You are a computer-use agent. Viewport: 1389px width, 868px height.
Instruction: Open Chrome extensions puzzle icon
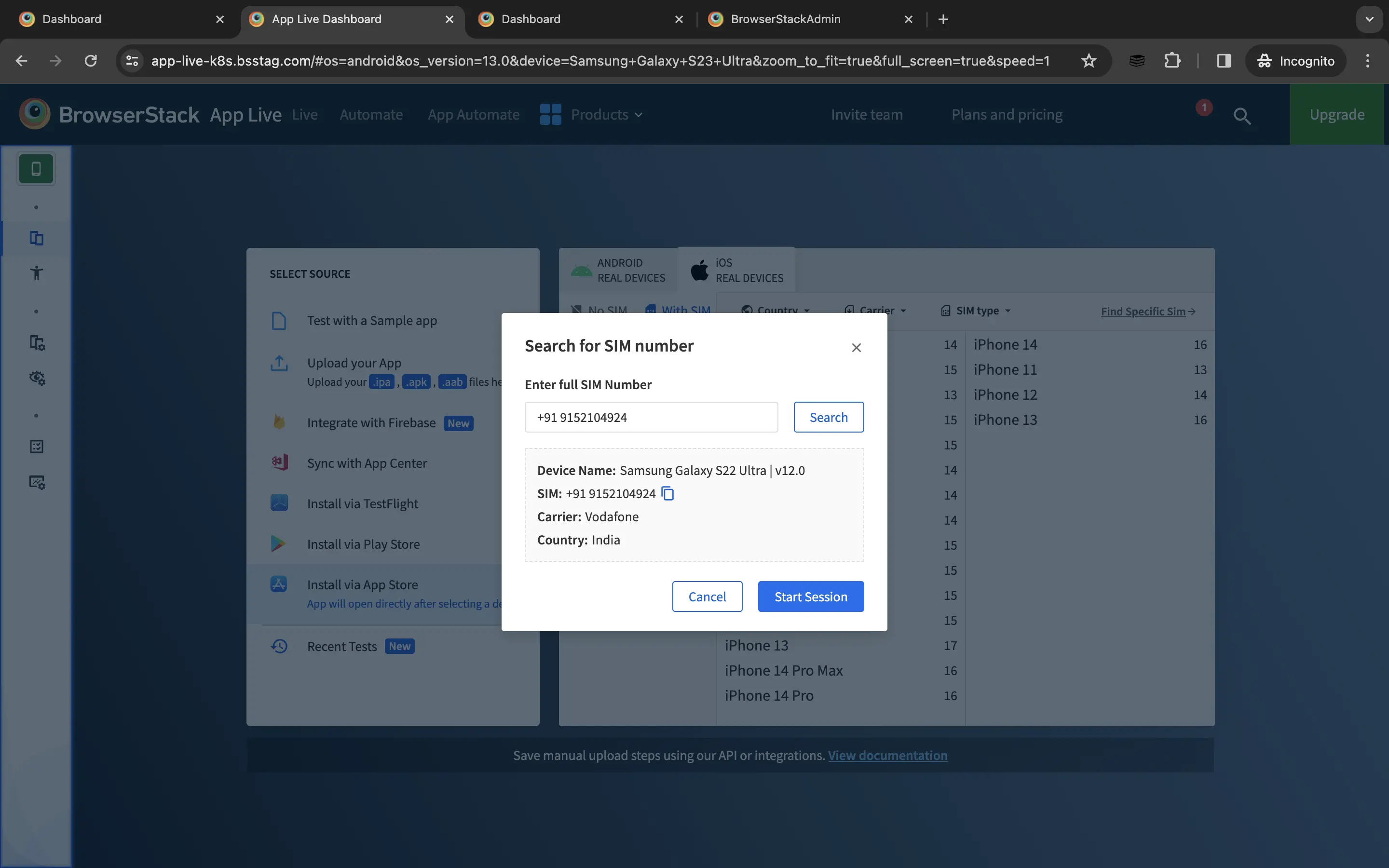coord(1172,61)
